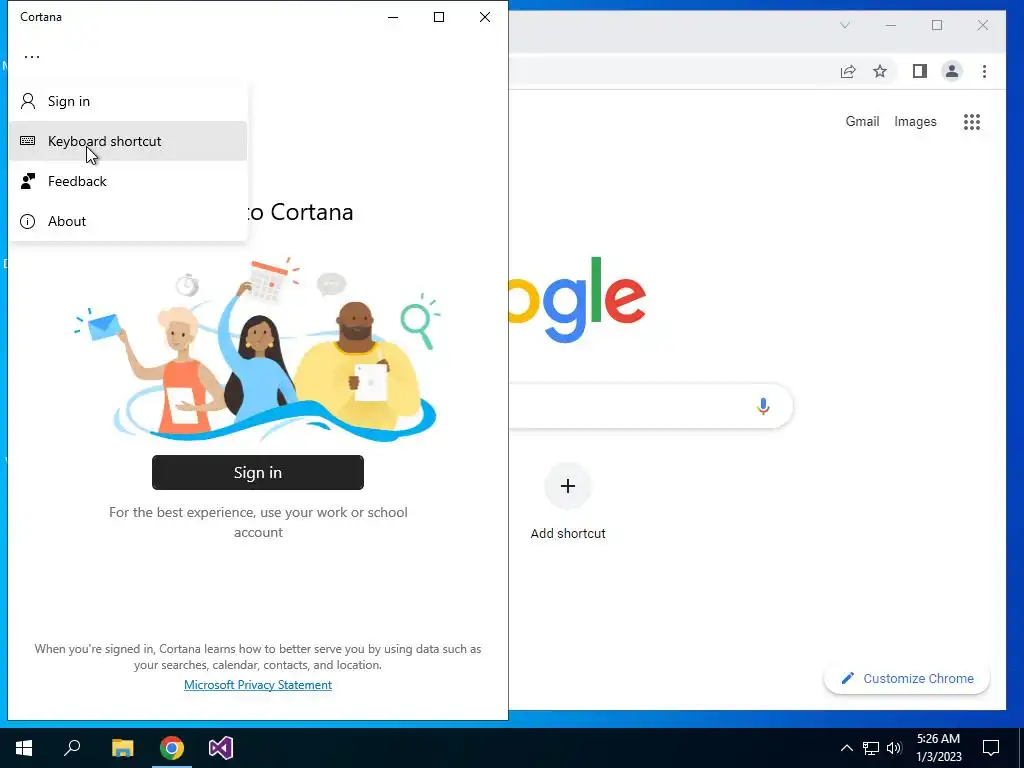Show hidden system tray icons
The image size is (1024, 768).
(x=846, y=748)
